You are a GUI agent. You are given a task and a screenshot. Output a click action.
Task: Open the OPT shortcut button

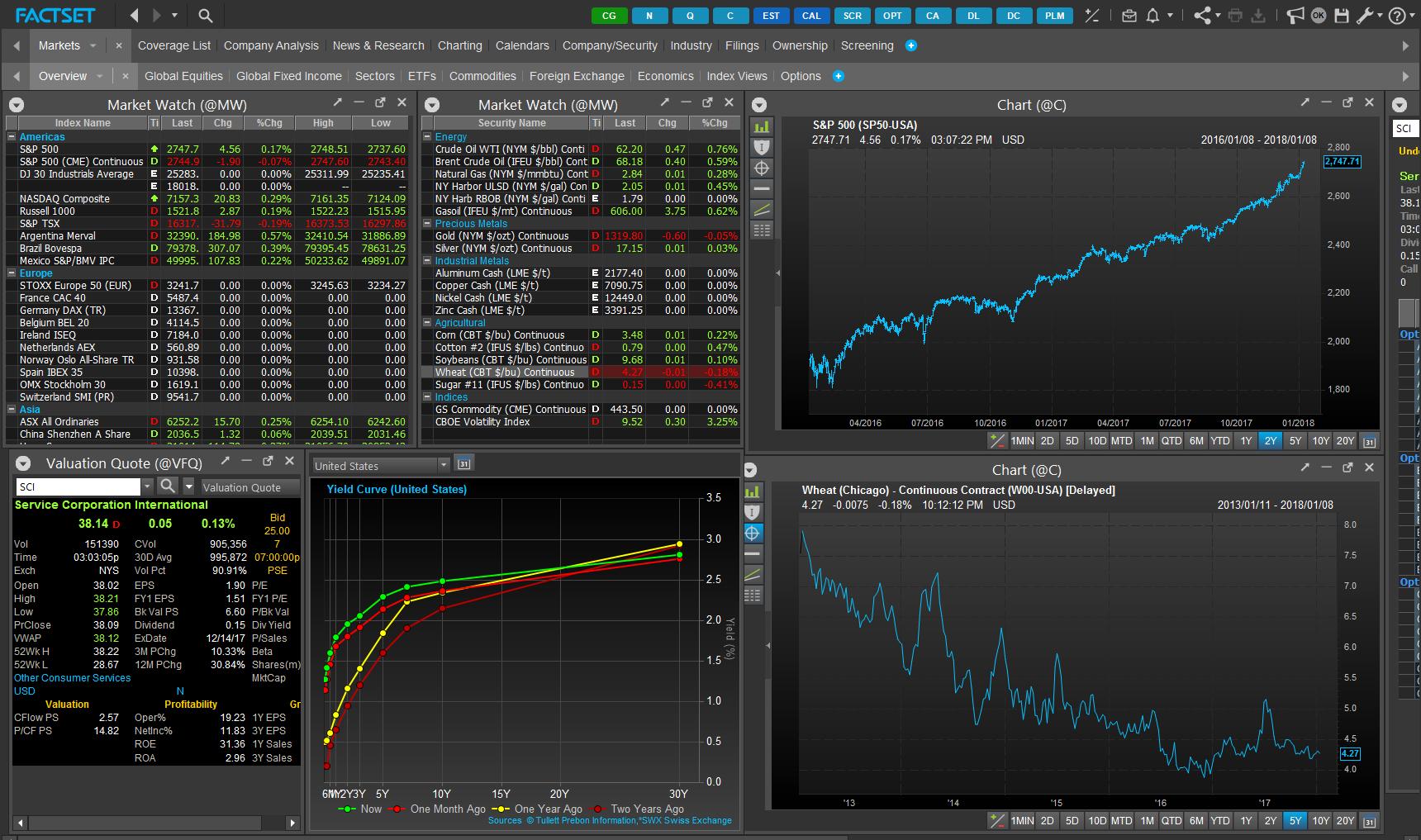click(892, 16)
